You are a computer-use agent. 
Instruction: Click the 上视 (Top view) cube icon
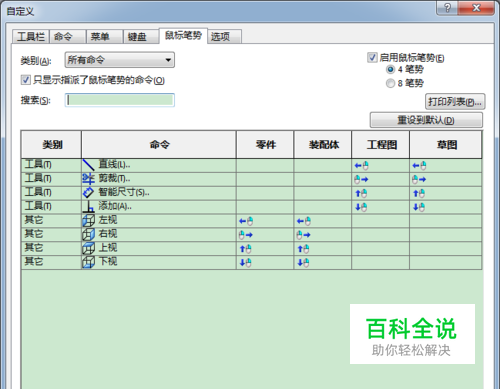coord(89,248)
